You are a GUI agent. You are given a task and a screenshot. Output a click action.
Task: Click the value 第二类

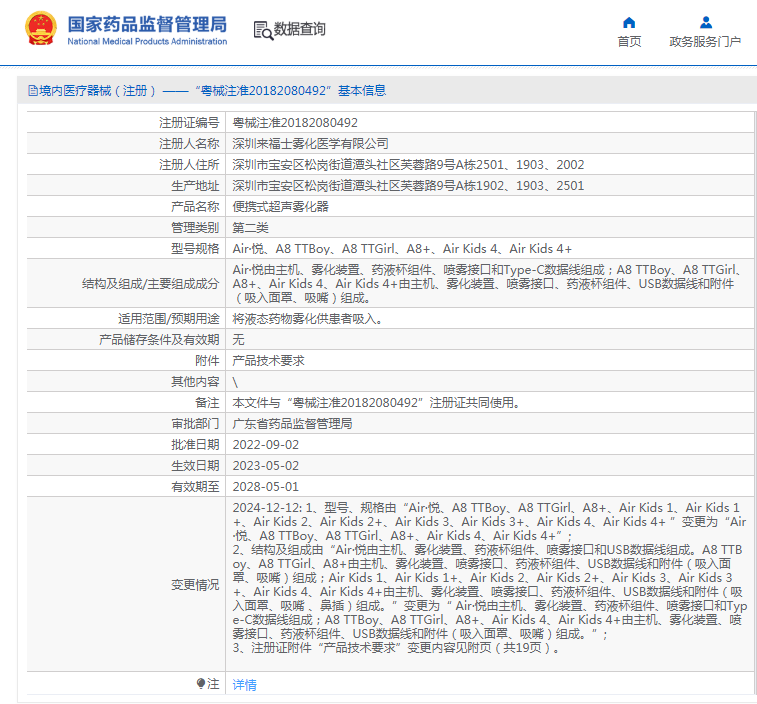tap(250, 228)
